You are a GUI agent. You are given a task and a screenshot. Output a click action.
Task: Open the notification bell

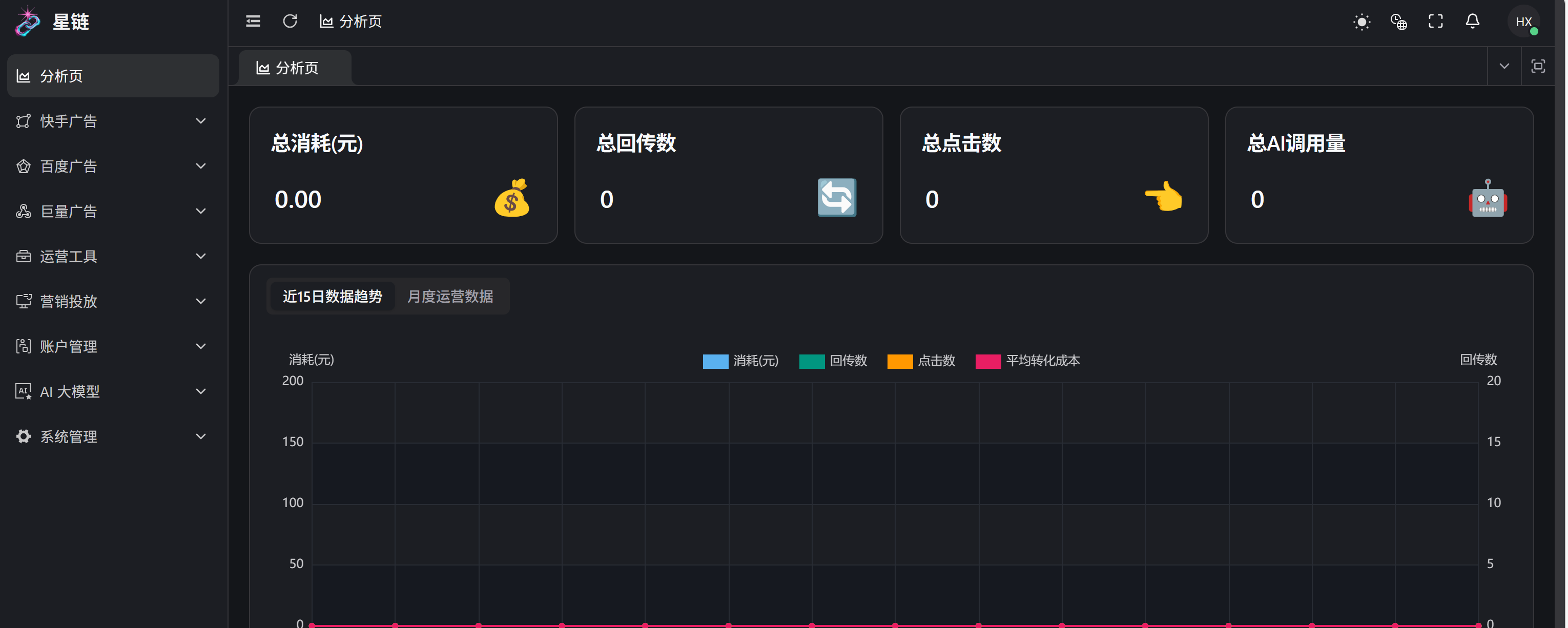point(1472,22)
